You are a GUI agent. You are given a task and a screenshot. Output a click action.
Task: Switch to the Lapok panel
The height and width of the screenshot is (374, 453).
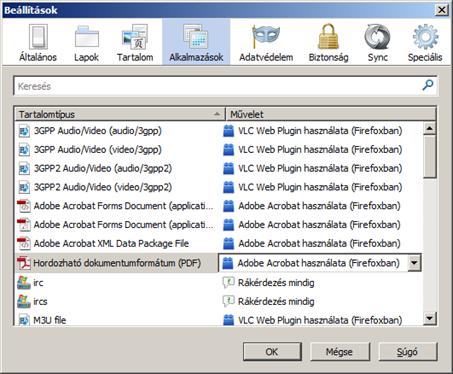click(x=86, y=37)
